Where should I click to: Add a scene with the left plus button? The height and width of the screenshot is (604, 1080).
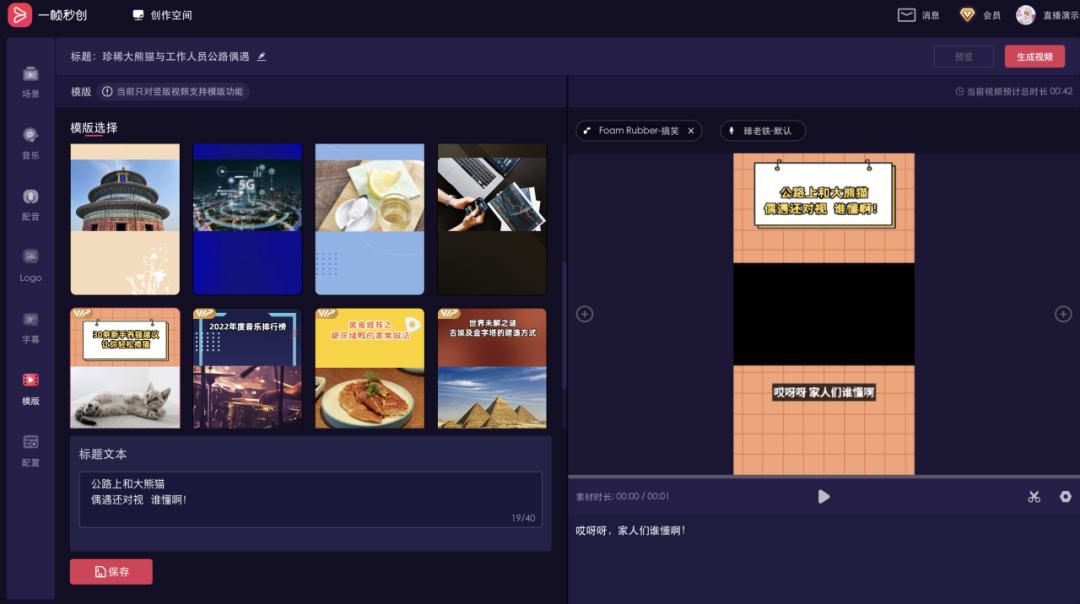pyautogui.click(x=585, y=314)
